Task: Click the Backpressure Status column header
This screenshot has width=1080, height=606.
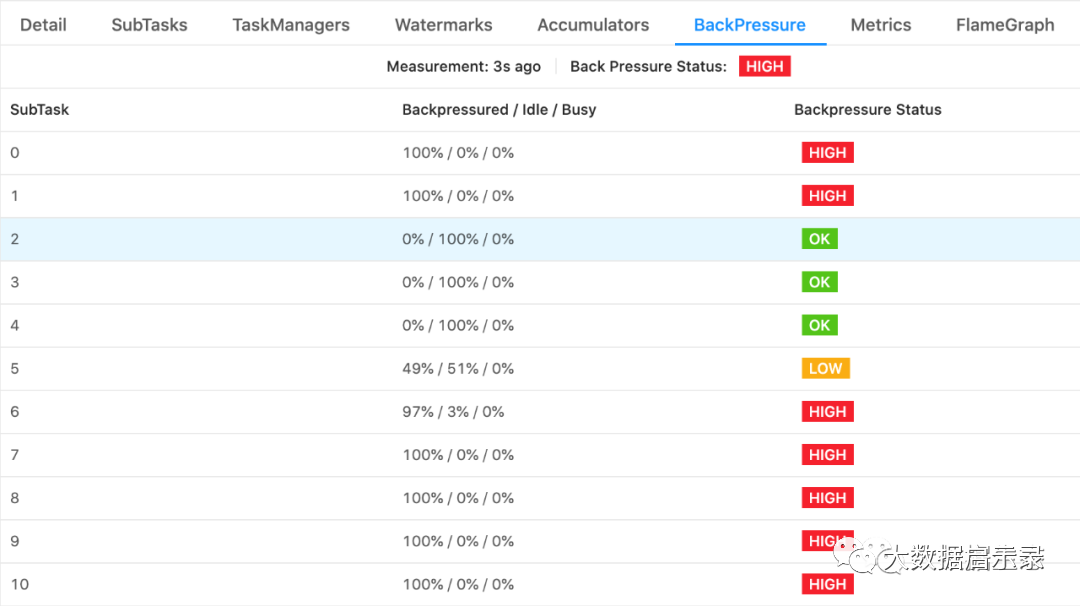Action: [867, 109]
